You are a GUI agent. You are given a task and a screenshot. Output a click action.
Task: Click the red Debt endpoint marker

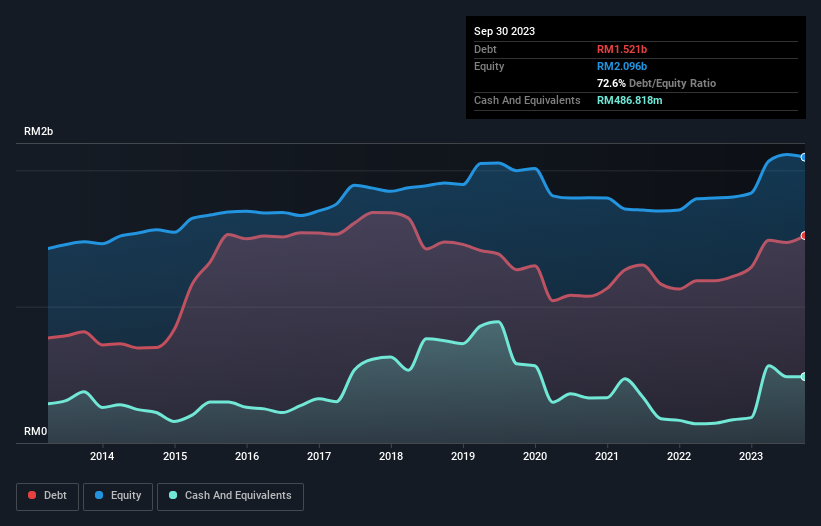(x=804, y=236)
